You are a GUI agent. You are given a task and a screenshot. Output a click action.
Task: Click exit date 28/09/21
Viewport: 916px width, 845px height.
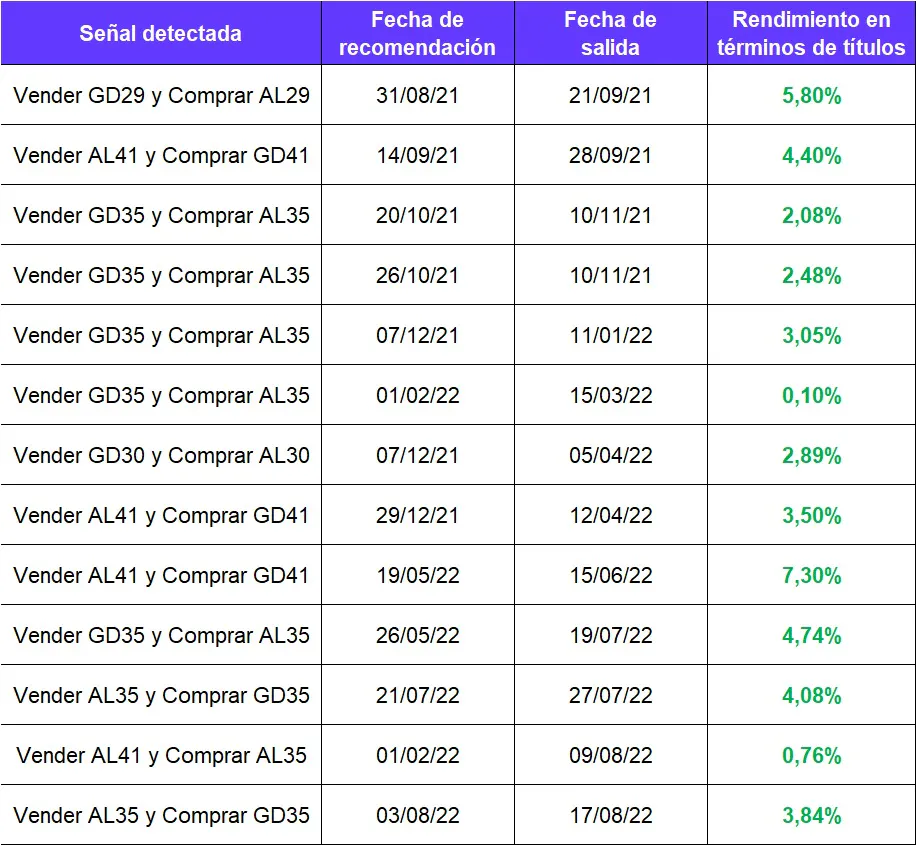point(610,156)
